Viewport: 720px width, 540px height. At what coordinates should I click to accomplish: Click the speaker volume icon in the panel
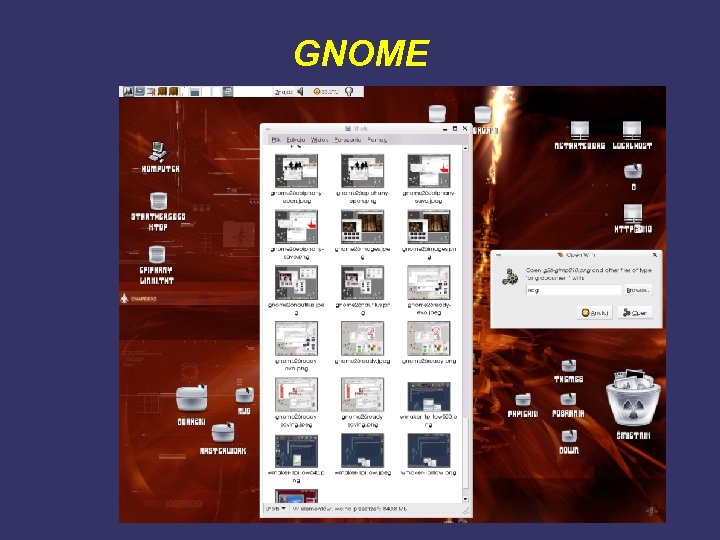[300, 91]
